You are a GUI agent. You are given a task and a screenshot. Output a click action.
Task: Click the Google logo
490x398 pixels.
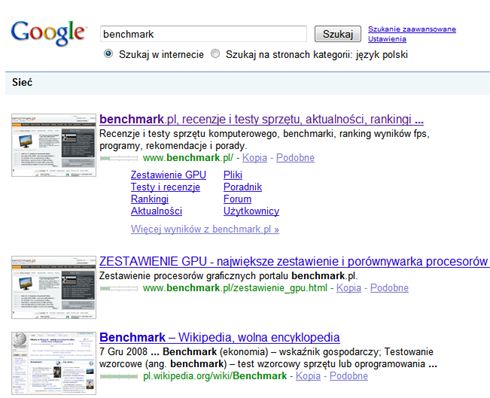pyautogui.click(x=49, y=33)
